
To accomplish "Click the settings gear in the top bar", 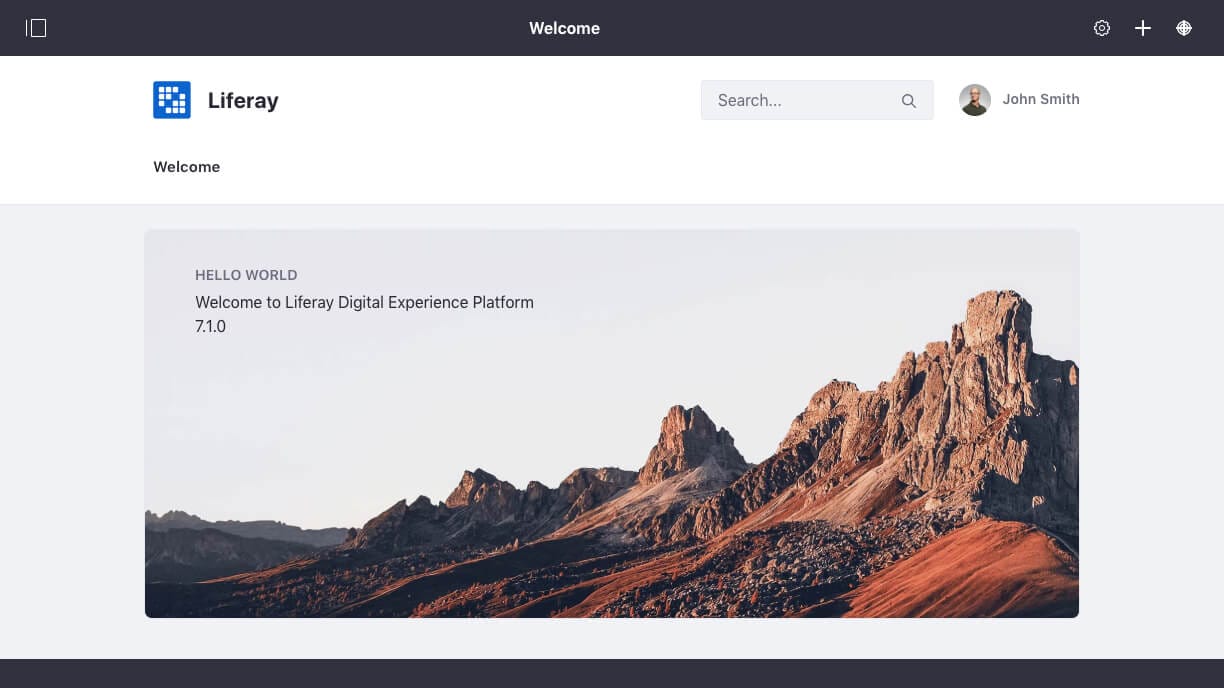I will (x=1102, y=28).
